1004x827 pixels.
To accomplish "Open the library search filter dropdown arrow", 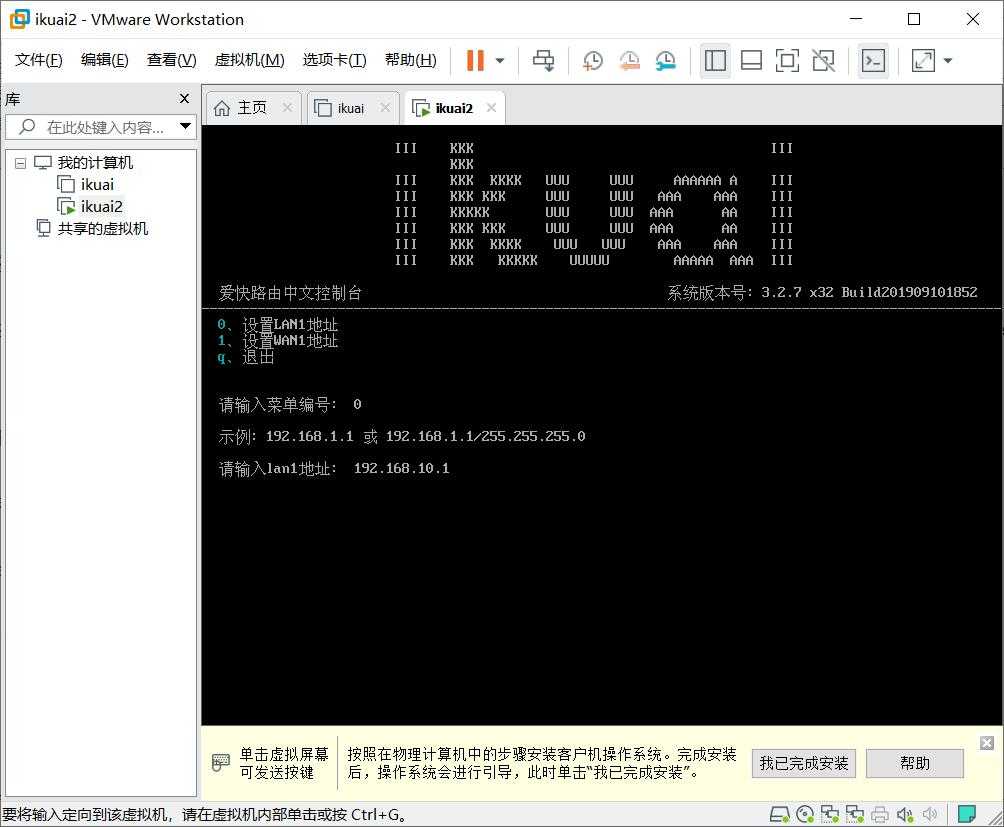I will coord(185,126).
